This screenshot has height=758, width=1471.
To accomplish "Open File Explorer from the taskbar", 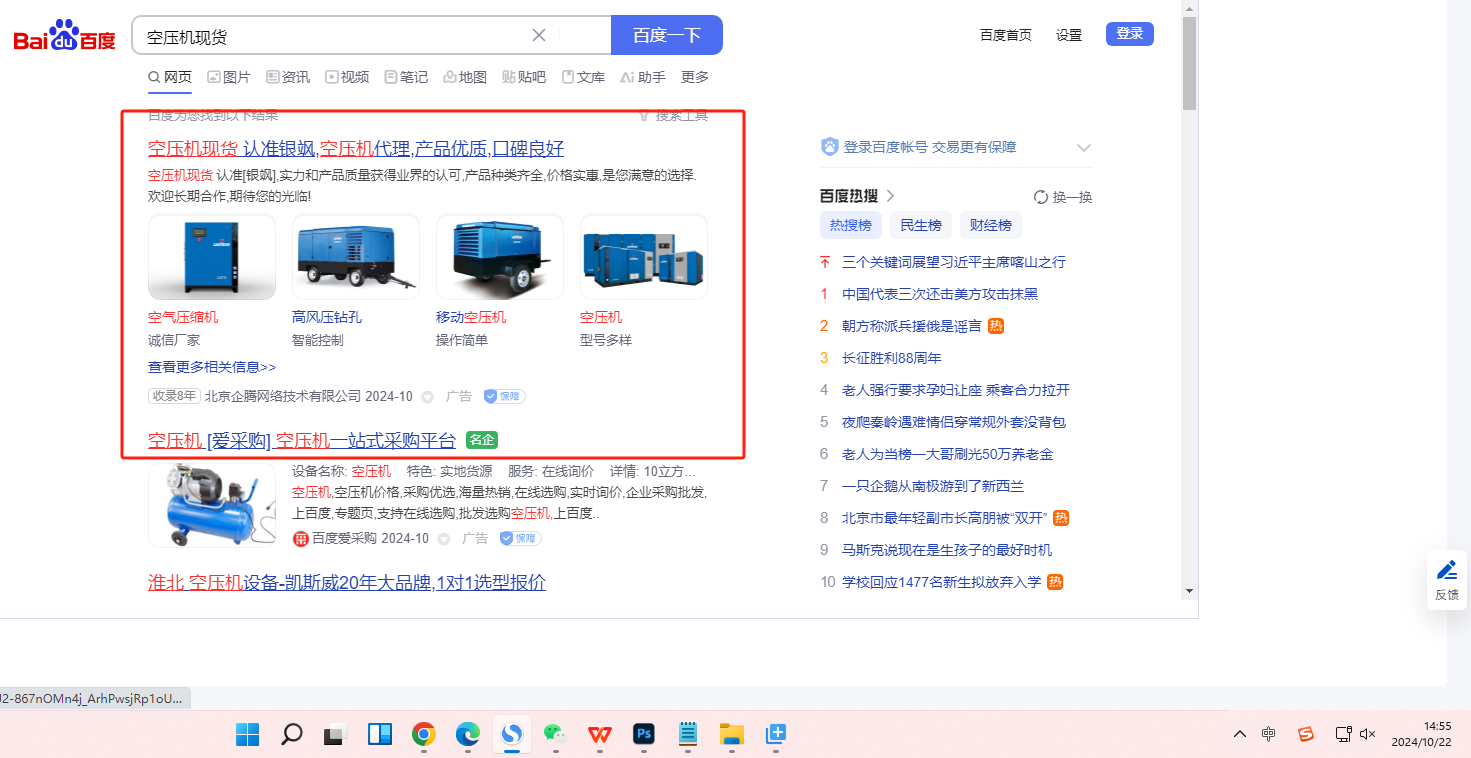I will click(732, 735).
